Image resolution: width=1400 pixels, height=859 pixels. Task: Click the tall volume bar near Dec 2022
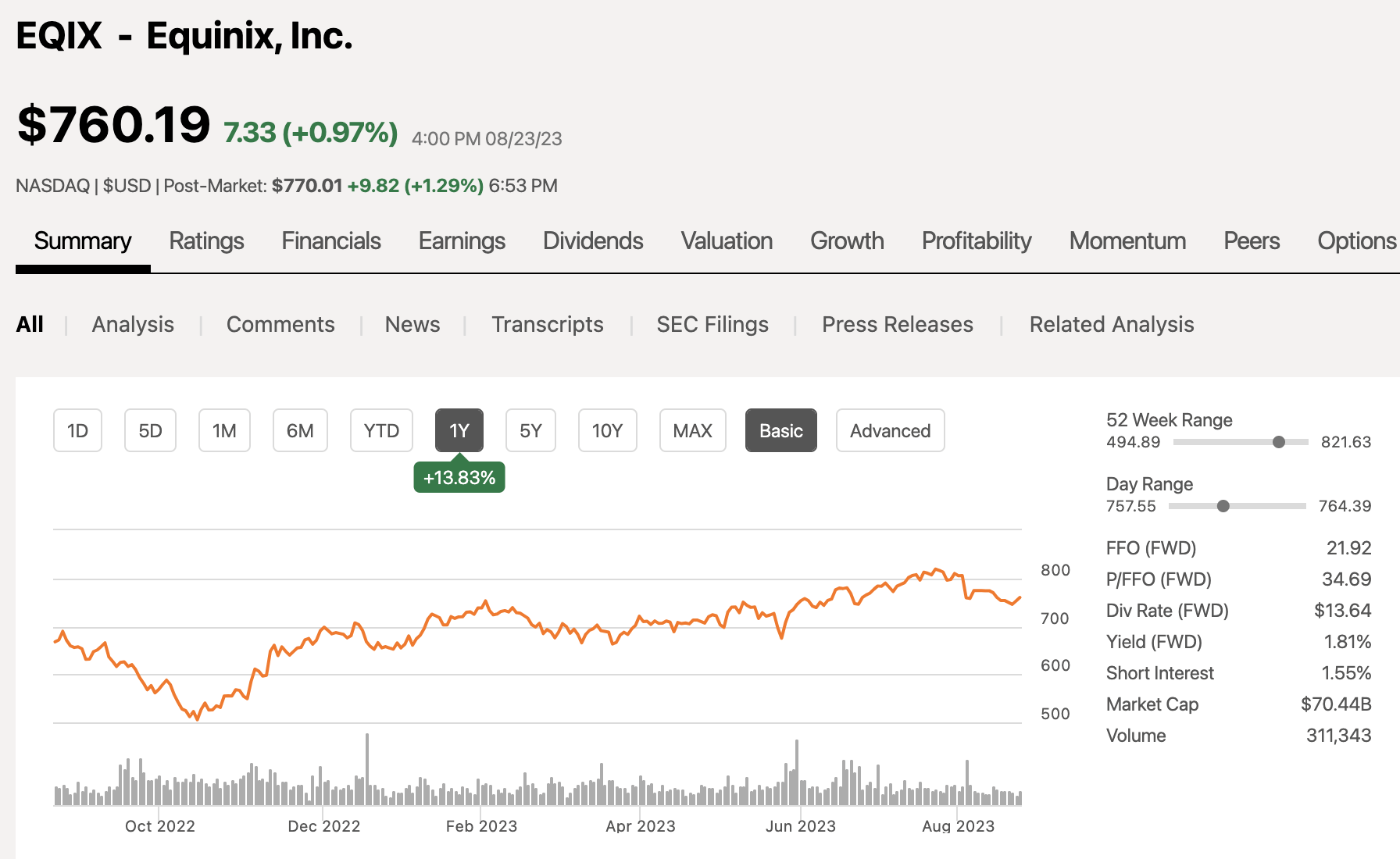pos(367,769)
